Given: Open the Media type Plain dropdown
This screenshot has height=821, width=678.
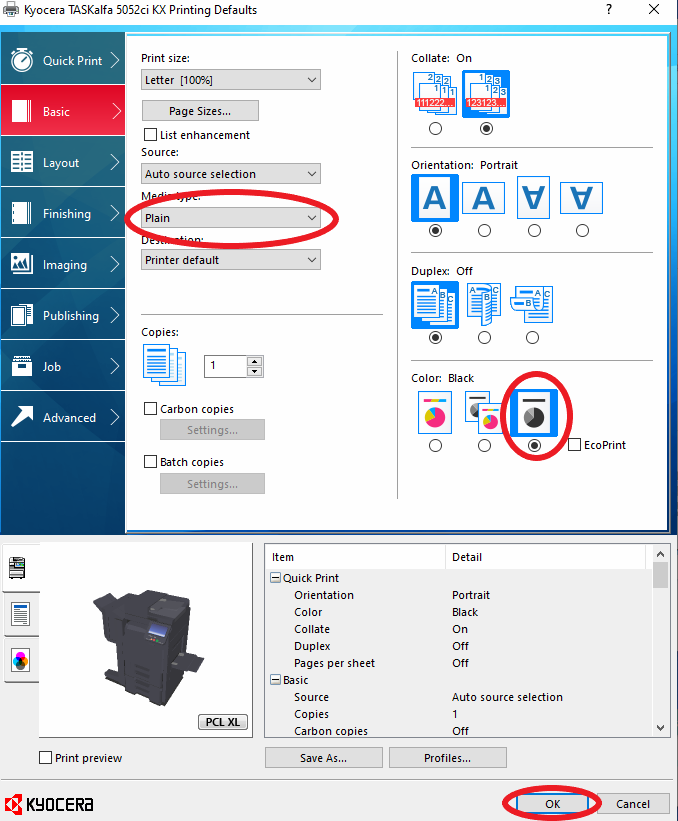Looking at the screenshot, I should click(x=231, y=218).
